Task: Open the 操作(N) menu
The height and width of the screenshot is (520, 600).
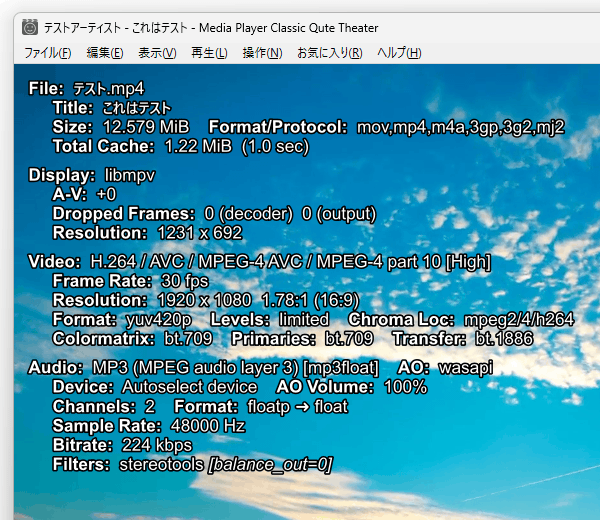Action: [262, 53]
